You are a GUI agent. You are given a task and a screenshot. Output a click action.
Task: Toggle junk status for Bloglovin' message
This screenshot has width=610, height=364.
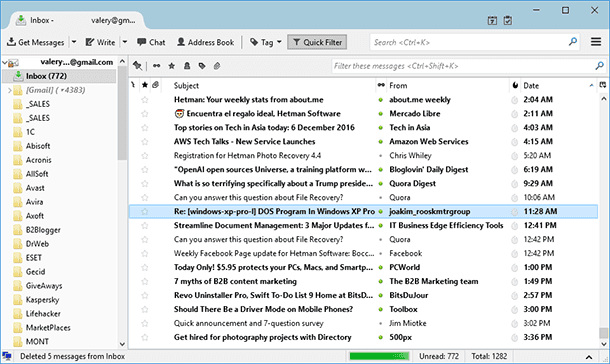514,170
